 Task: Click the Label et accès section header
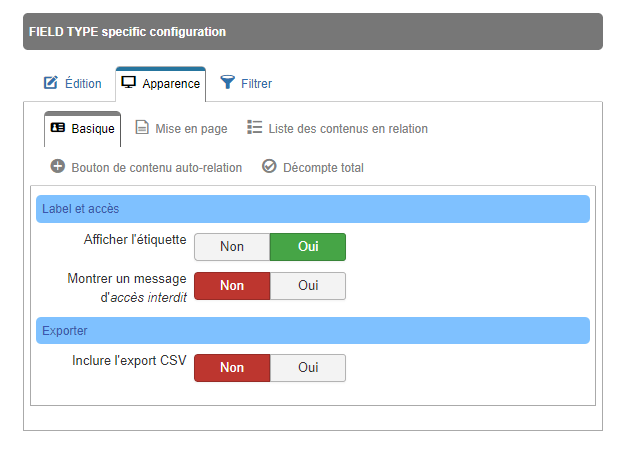pos(313,209)
